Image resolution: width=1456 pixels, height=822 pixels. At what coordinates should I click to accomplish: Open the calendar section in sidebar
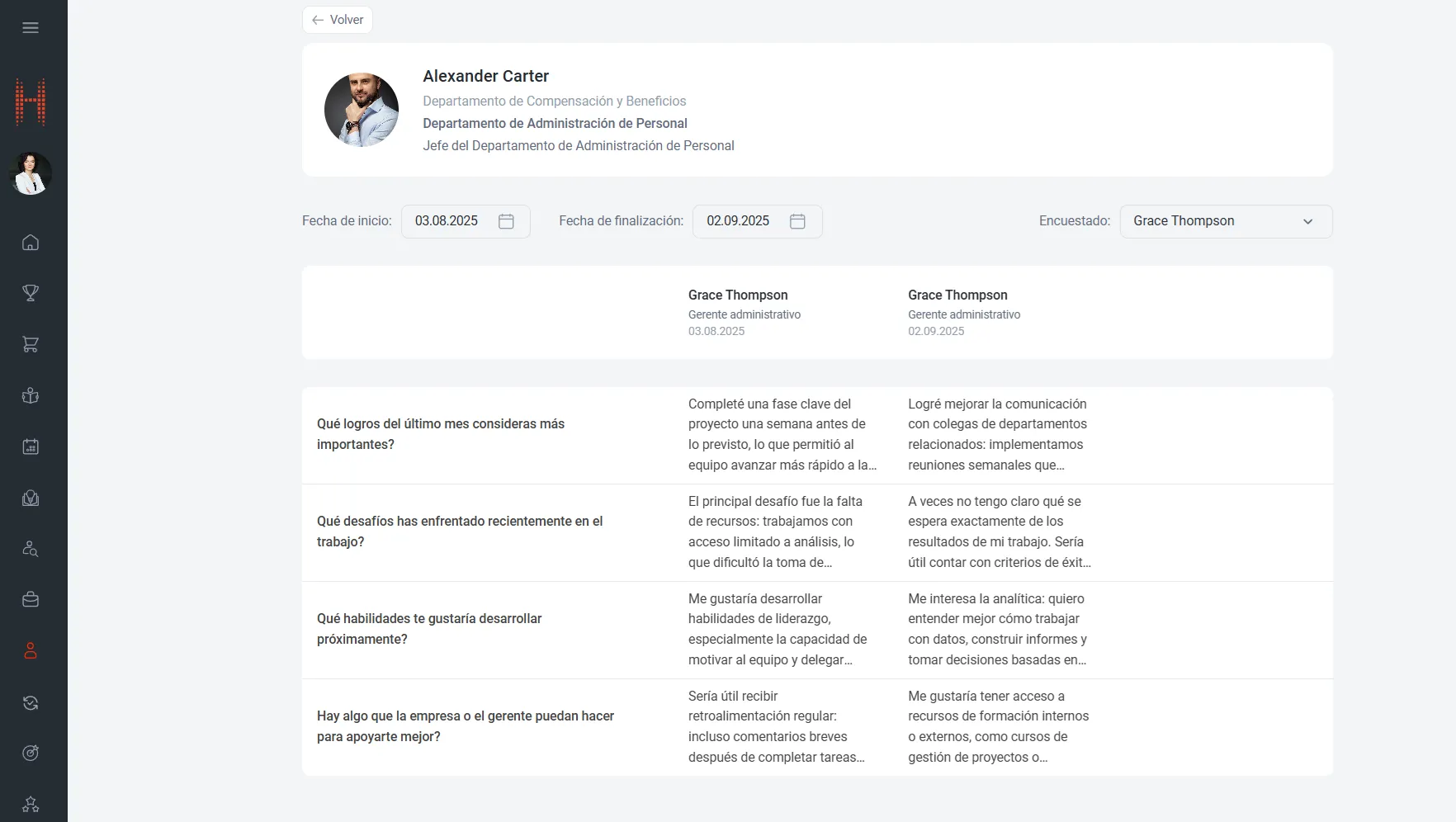[x=31, y=447]
